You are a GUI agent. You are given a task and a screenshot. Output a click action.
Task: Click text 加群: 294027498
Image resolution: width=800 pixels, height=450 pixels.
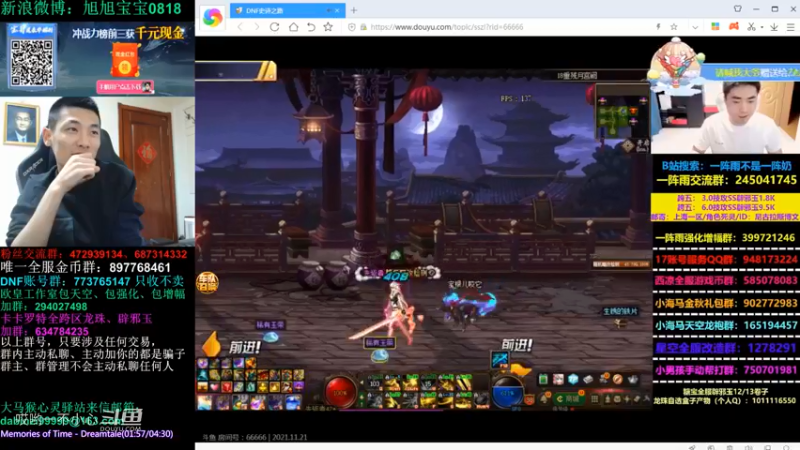pos(44,307)
